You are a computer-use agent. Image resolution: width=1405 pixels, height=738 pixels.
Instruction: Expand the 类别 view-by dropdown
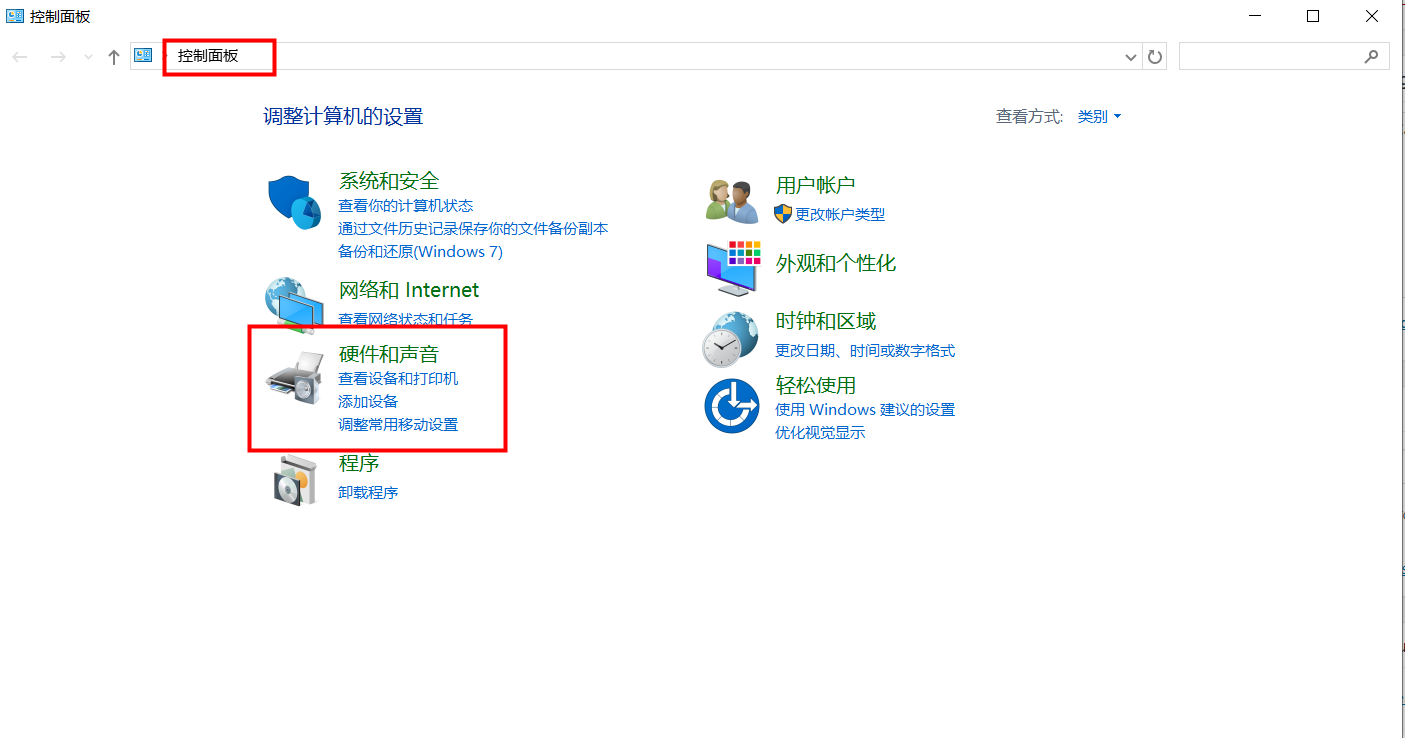tap(1099, 117)
